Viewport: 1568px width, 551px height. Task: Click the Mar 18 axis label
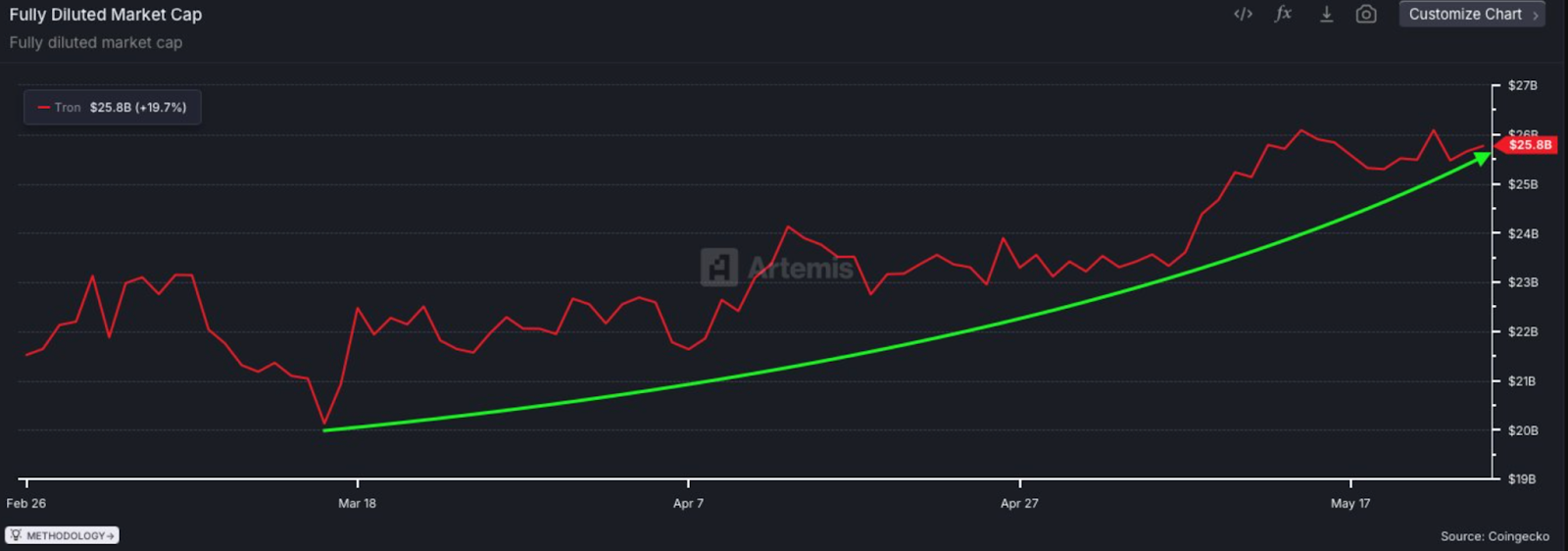[357, 503]
